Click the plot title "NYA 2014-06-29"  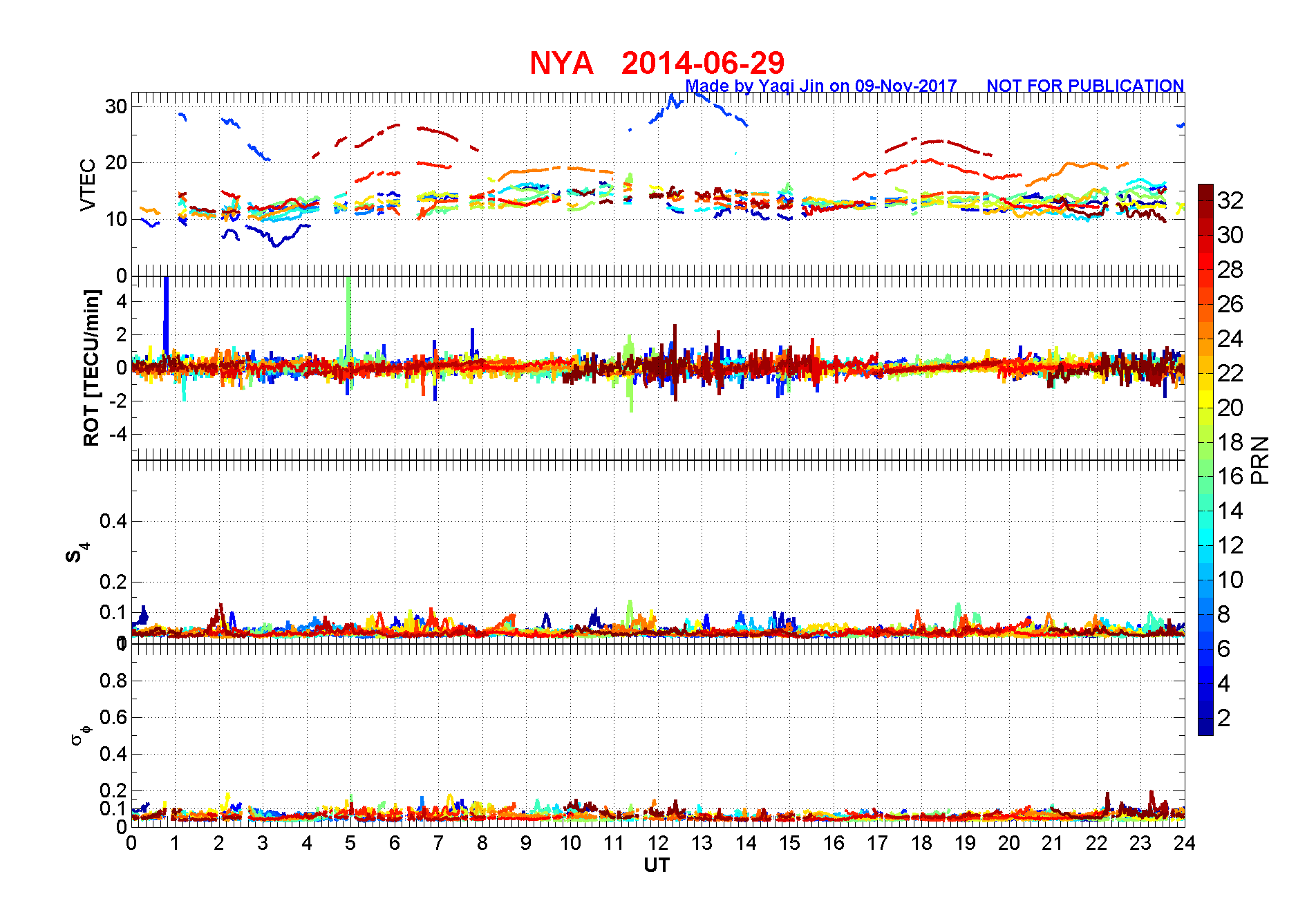657,64
